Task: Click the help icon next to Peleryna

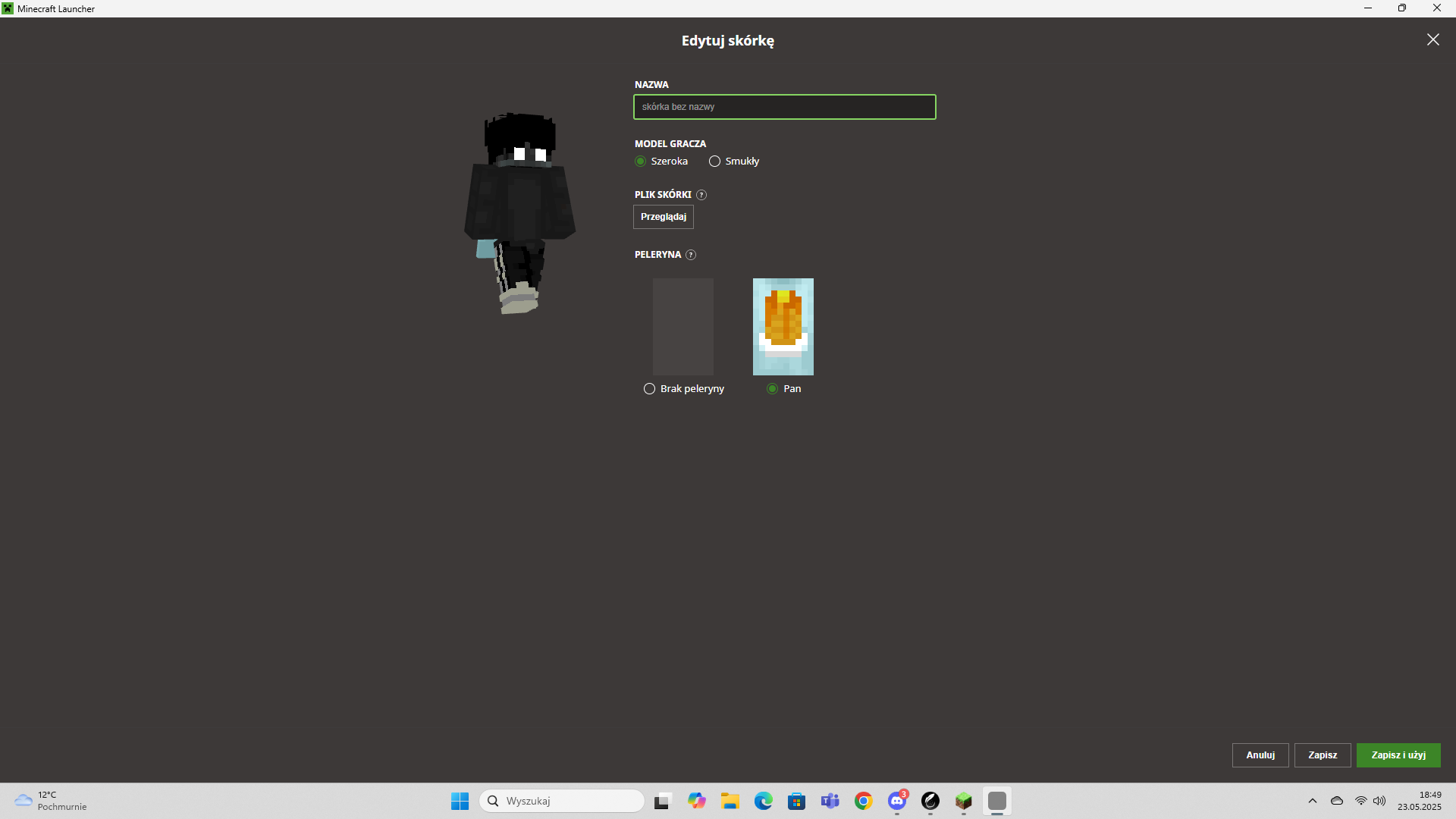Action: (691, 255)
